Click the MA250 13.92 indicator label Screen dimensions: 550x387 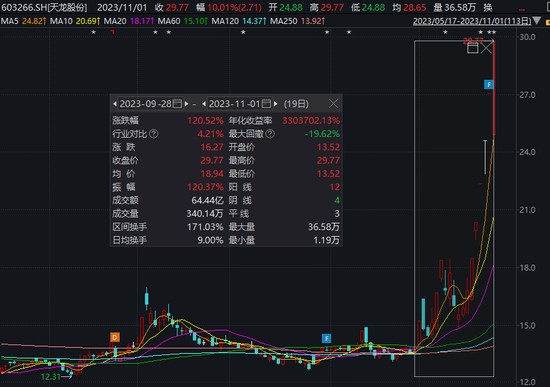[297, 21]
